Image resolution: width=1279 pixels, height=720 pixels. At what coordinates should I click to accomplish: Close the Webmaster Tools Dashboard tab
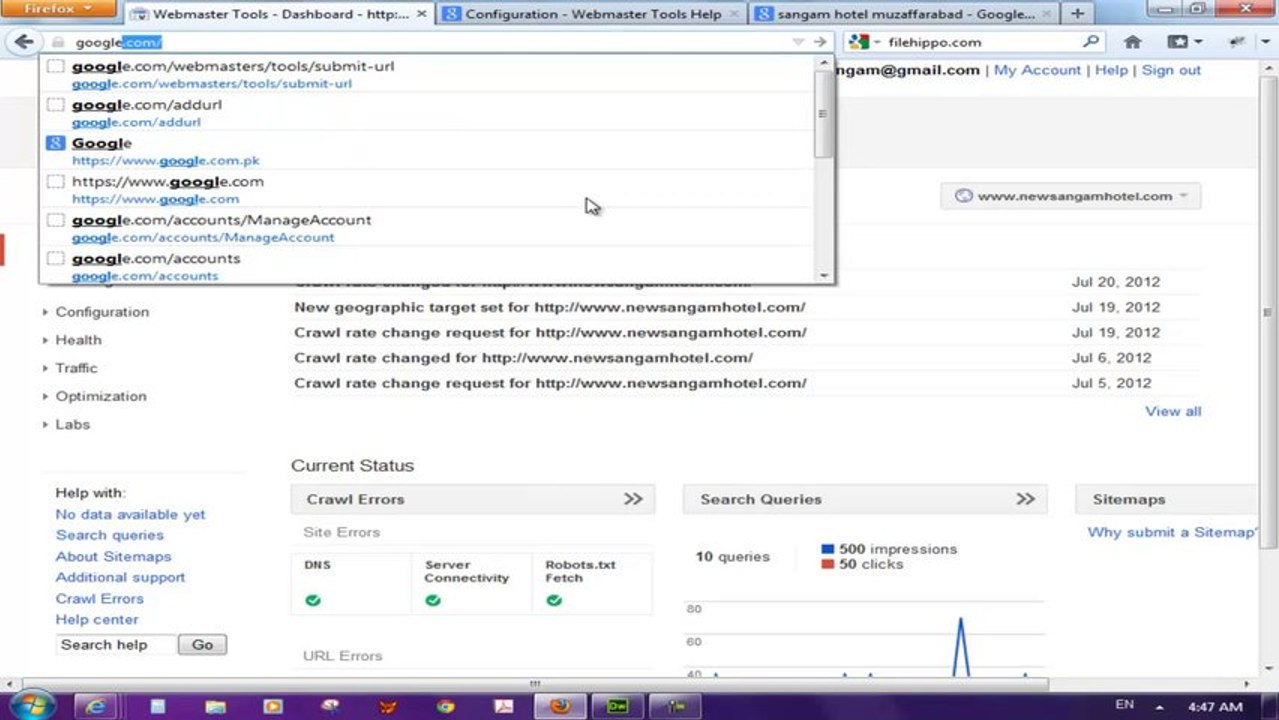(x=421, y=14)
